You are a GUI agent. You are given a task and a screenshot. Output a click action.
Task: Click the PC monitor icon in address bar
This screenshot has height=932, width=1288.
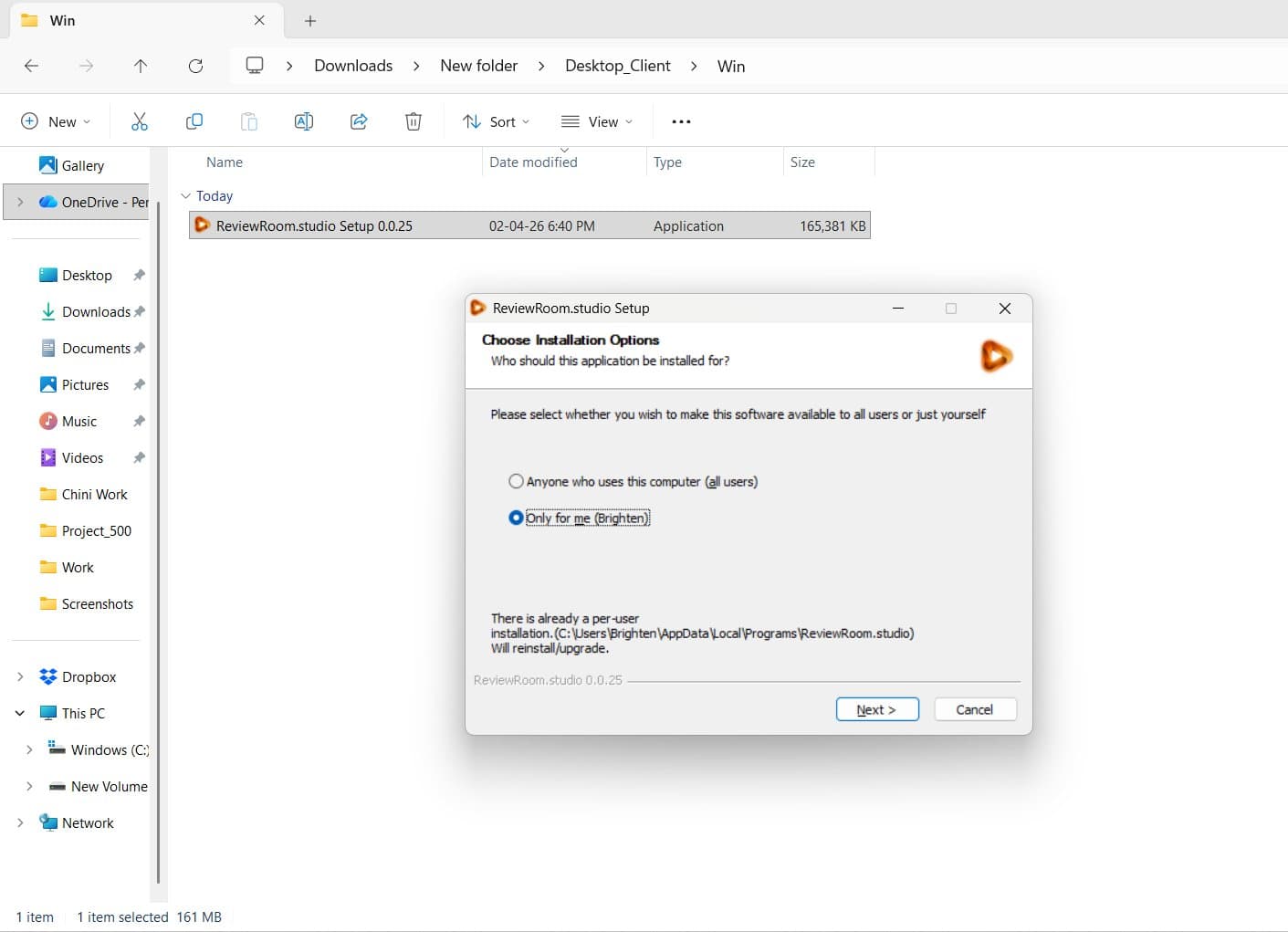click(x=255, y=66)
